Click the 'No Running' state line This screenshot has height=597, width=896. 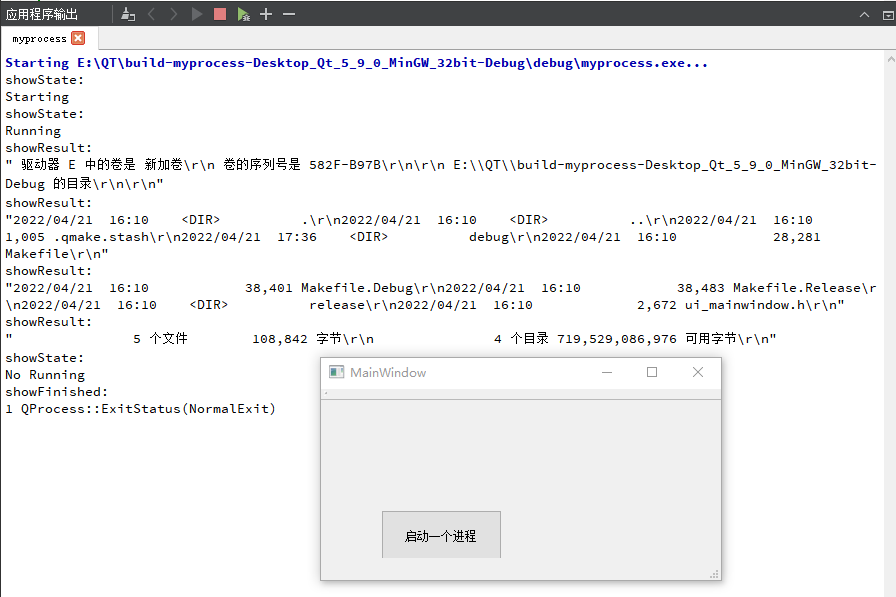coord(45,375)
